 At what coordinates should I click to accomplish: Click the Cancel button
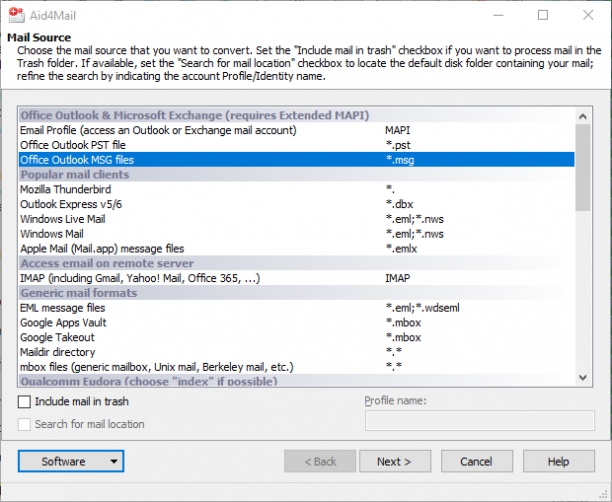point(477,461)
